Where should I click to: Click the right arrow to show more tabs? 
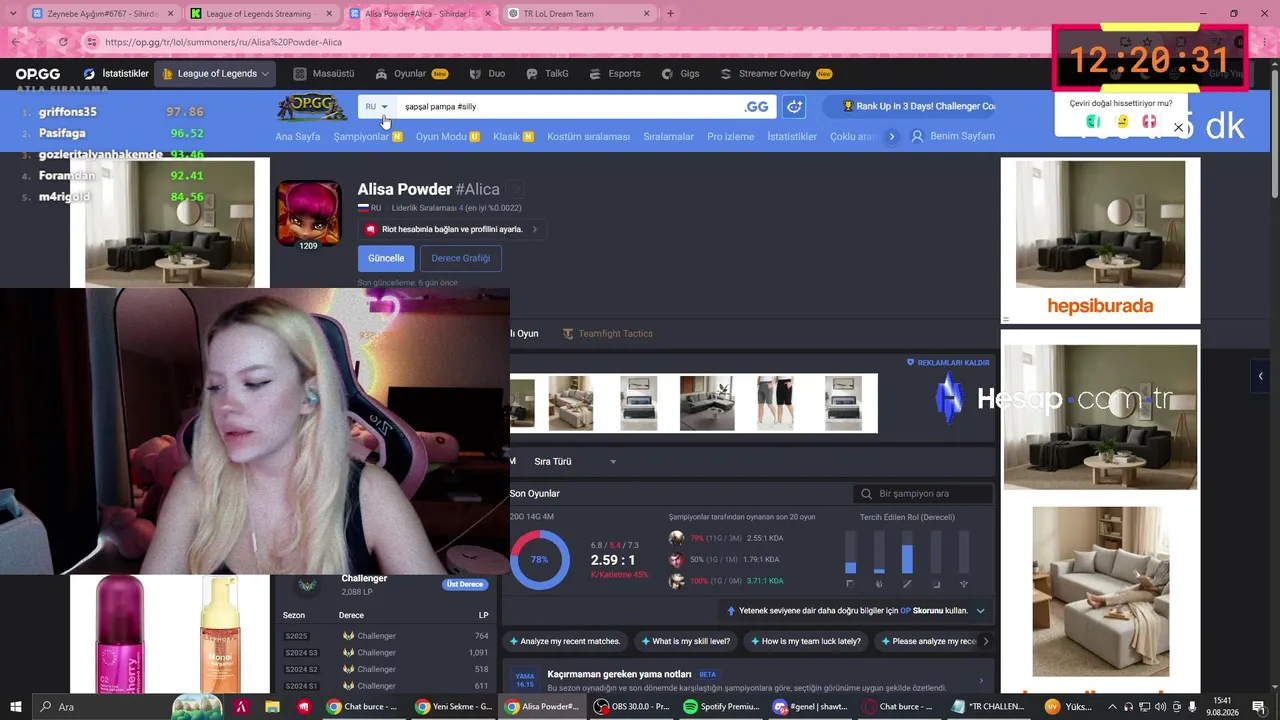[891, 137]
